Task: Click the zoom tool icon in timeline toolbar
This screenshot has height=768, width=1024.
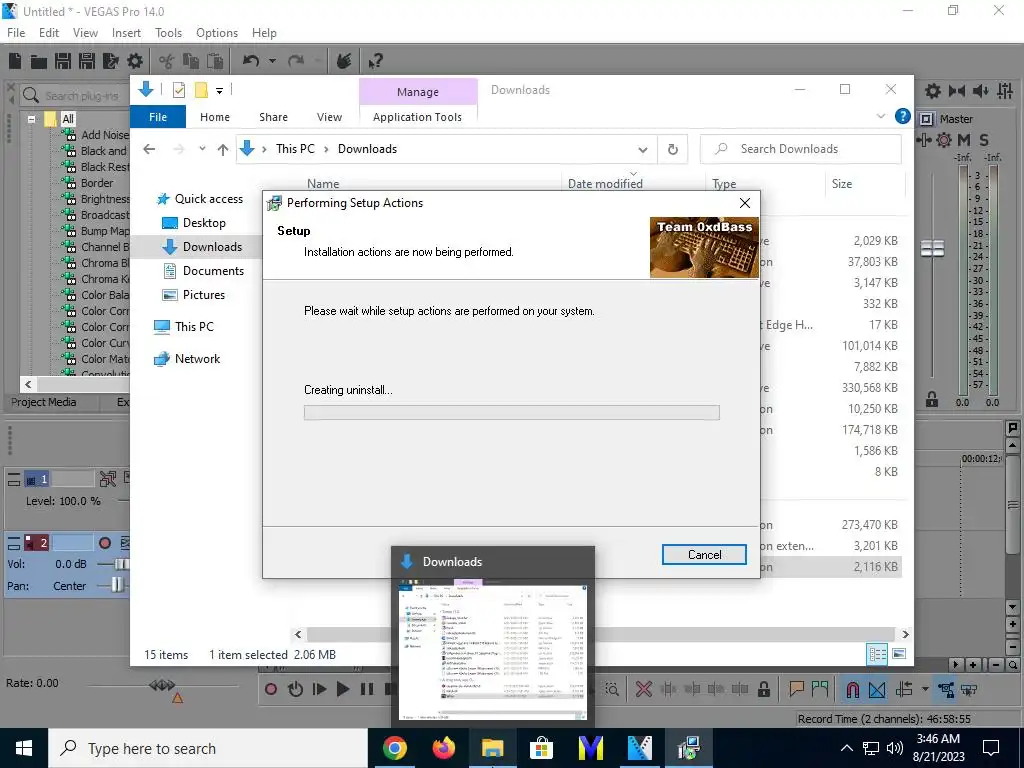Action: pyautogui.click(x=612, y=689)
